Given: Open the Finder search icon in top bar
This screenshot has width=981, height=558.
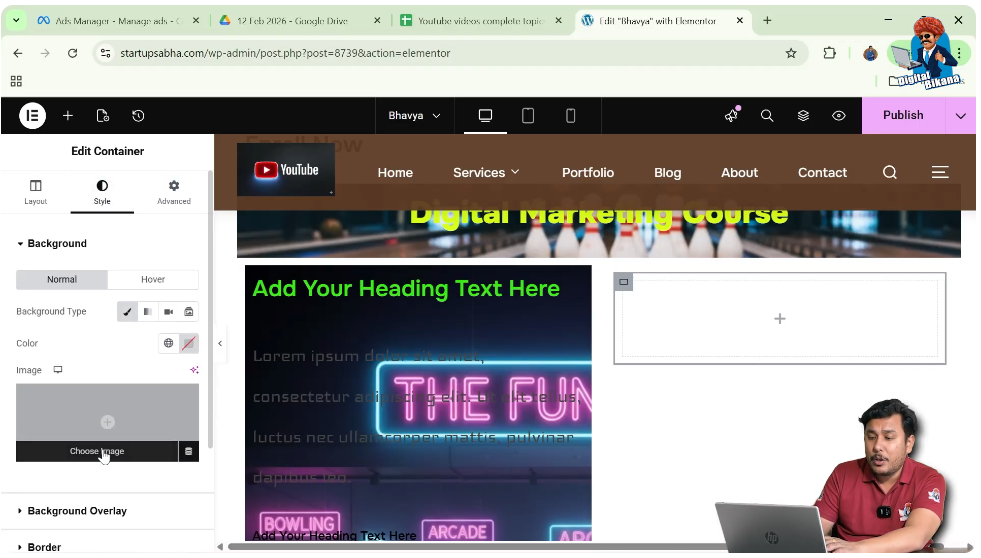Looking at the screenshot, I should pos(767,116).
